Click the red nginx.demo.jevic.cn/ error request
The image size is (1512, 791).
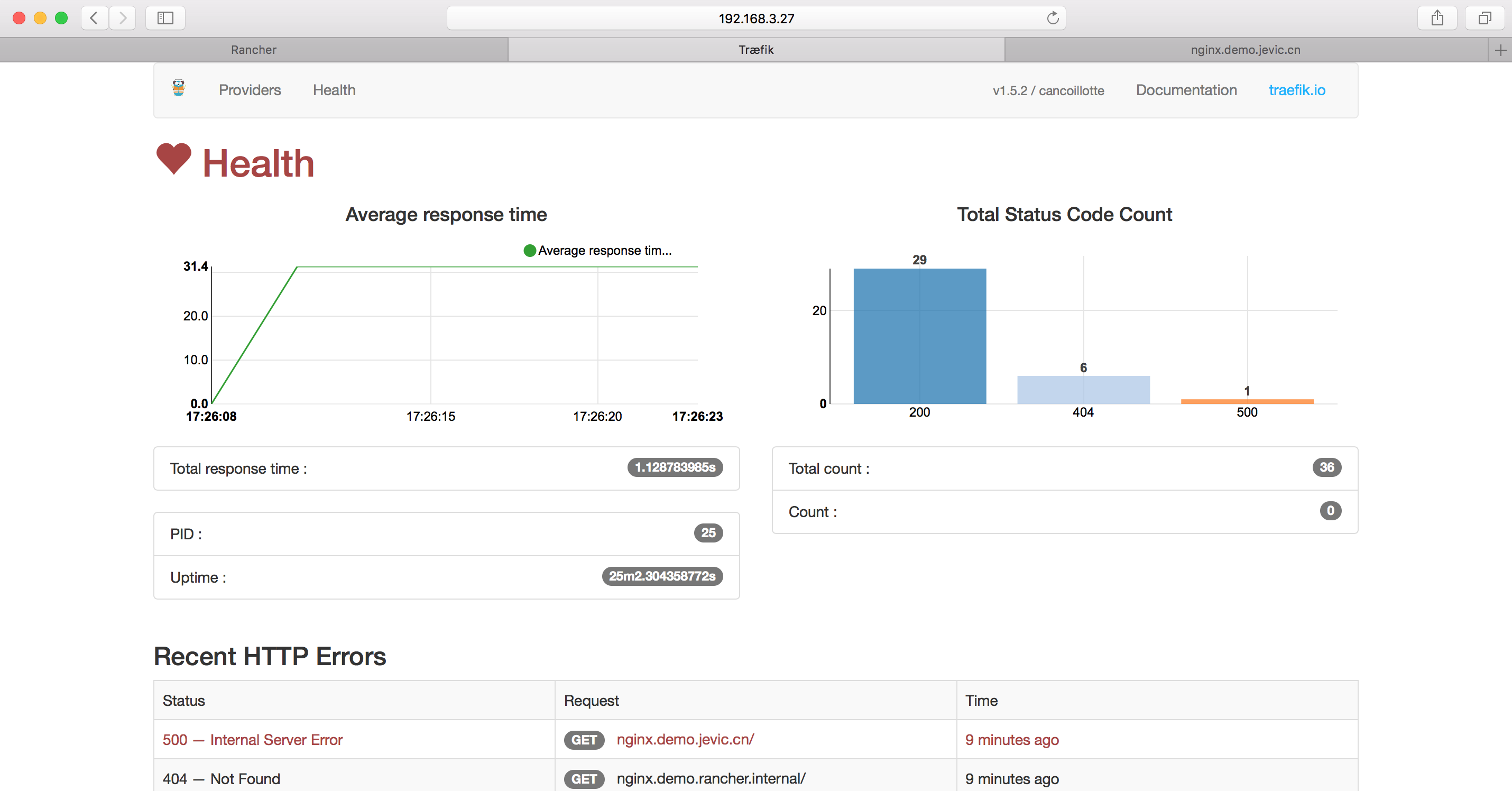[685, 739]
